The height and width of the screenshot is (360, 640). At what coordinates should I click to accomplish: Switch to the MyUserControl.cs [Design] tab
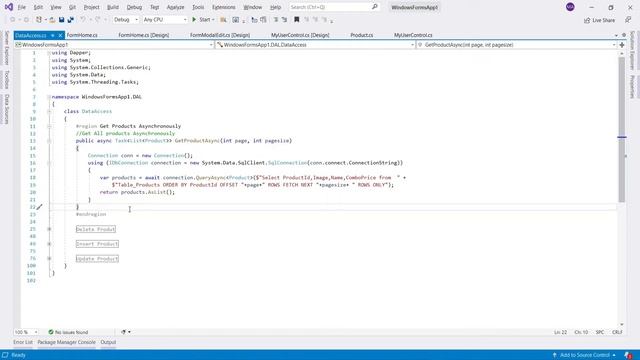tap(300, 36)
